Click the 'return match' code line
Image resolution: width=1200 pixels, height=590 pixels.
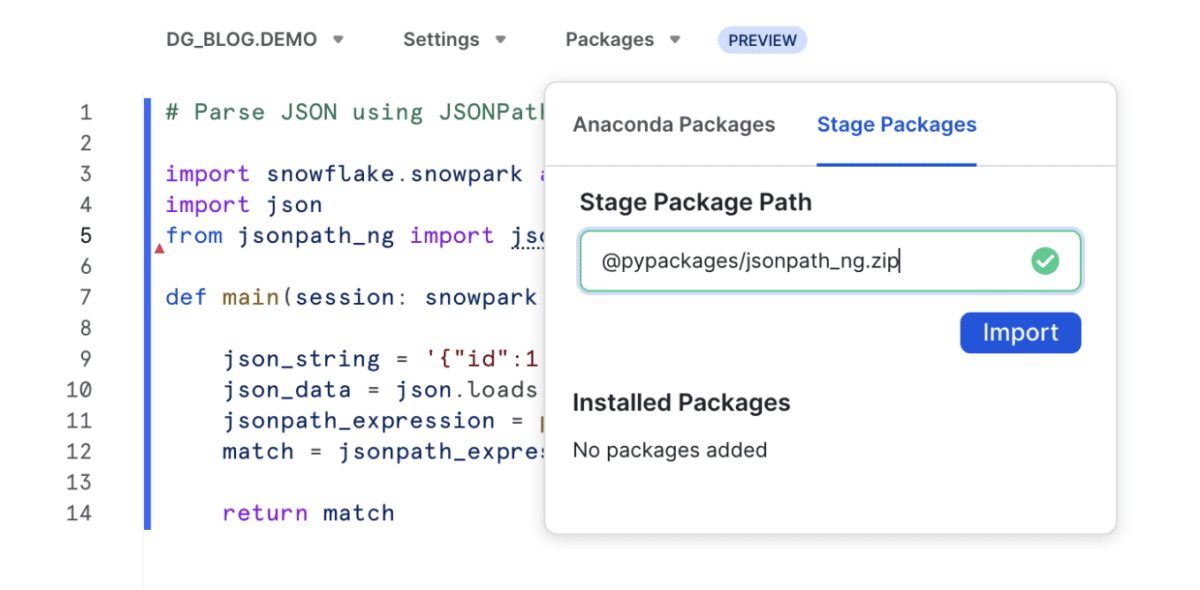309,514
